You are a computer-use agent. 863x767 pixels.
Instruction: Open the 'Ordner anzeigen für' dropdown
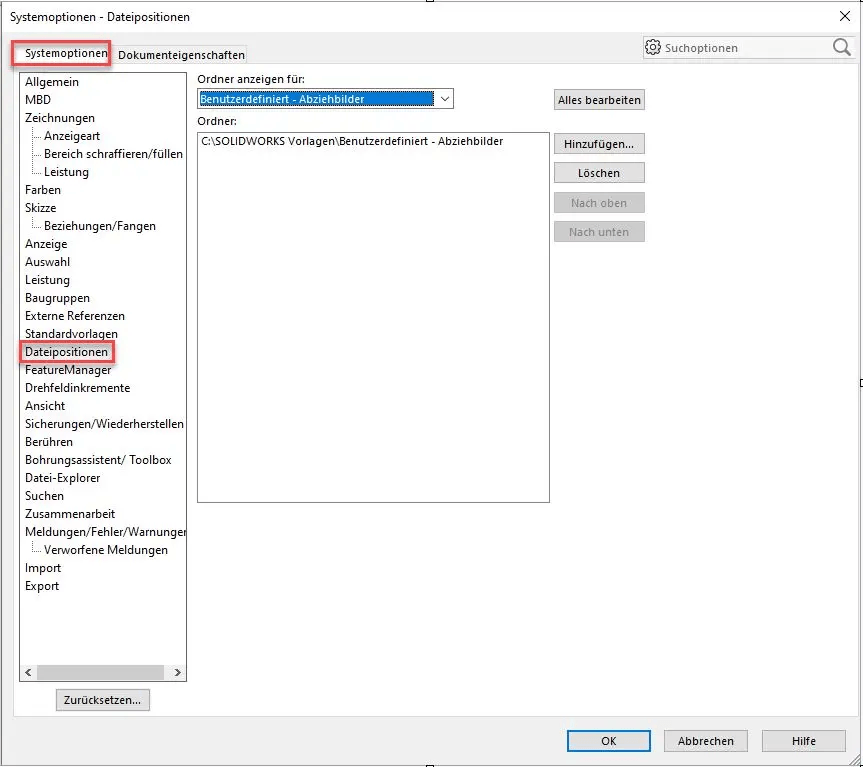click(444, 99)
